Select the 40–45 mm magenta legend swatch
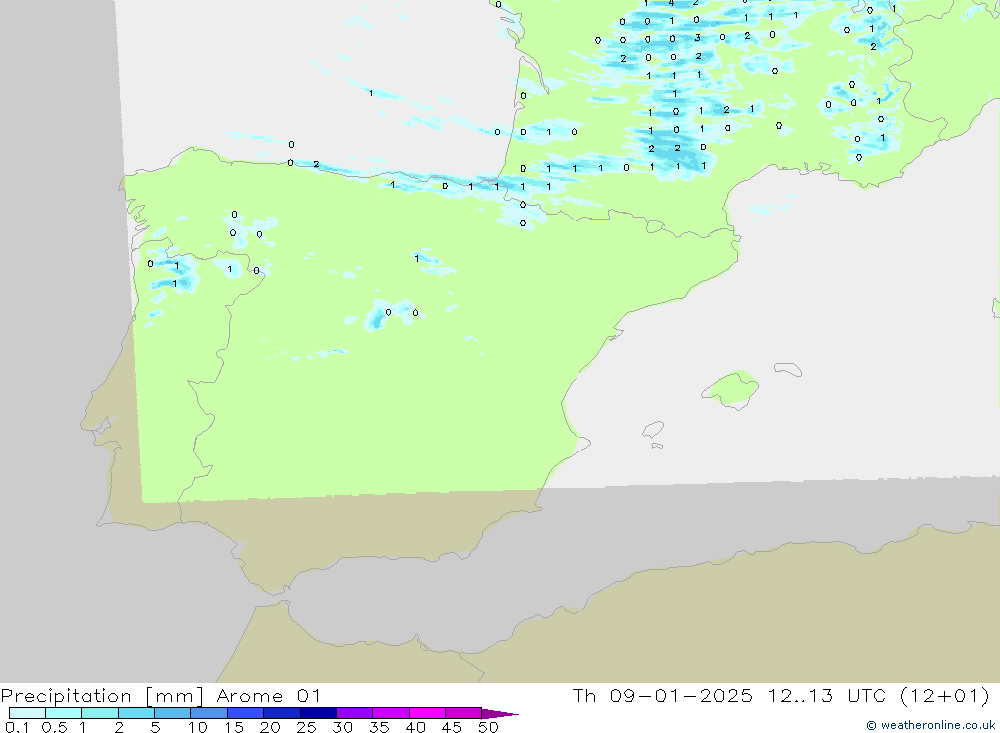 click(x=427, y=713)
